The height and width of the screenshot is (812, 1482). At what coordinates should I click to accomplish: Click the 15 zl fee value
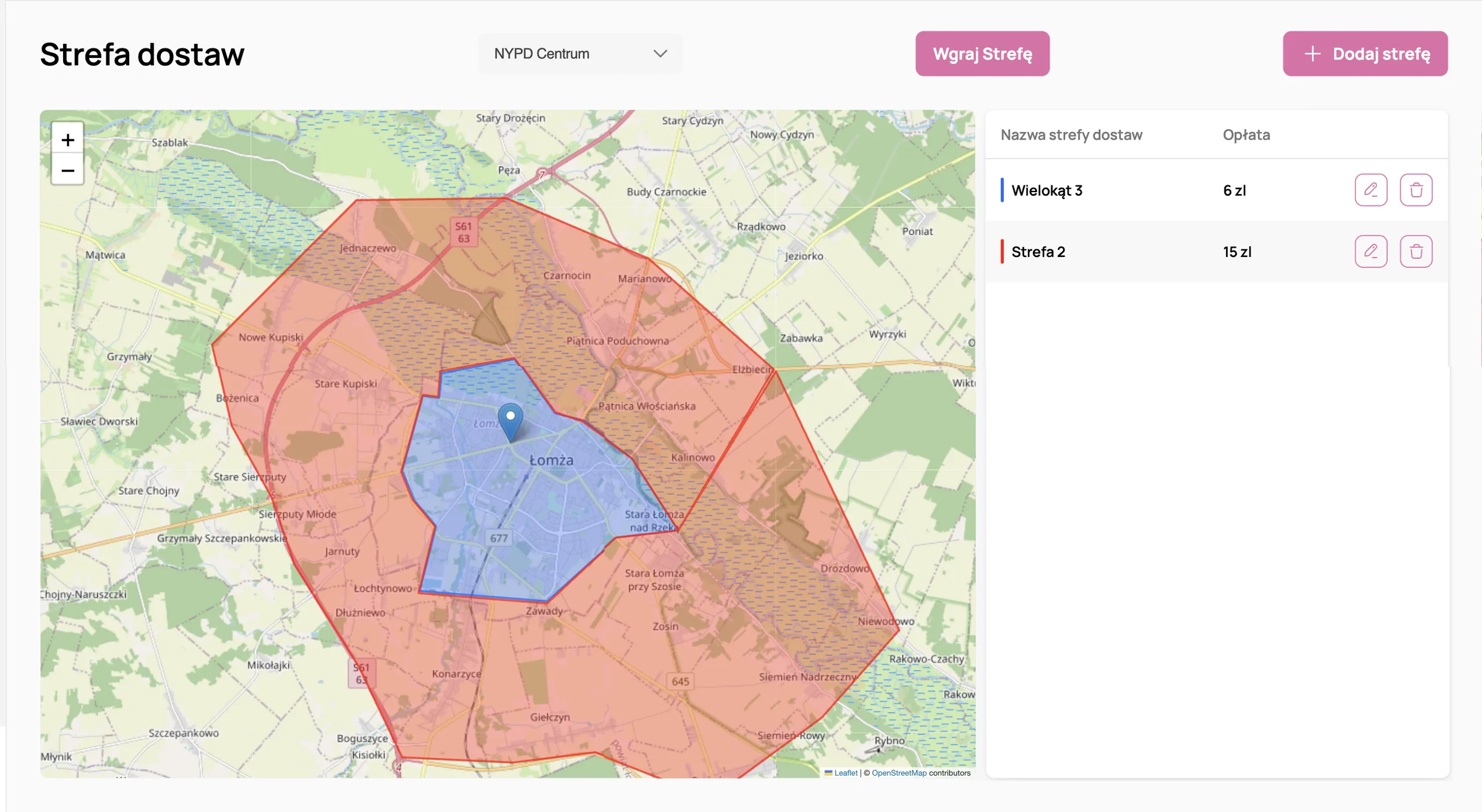pyautogui.click(x=1237, y=252)
